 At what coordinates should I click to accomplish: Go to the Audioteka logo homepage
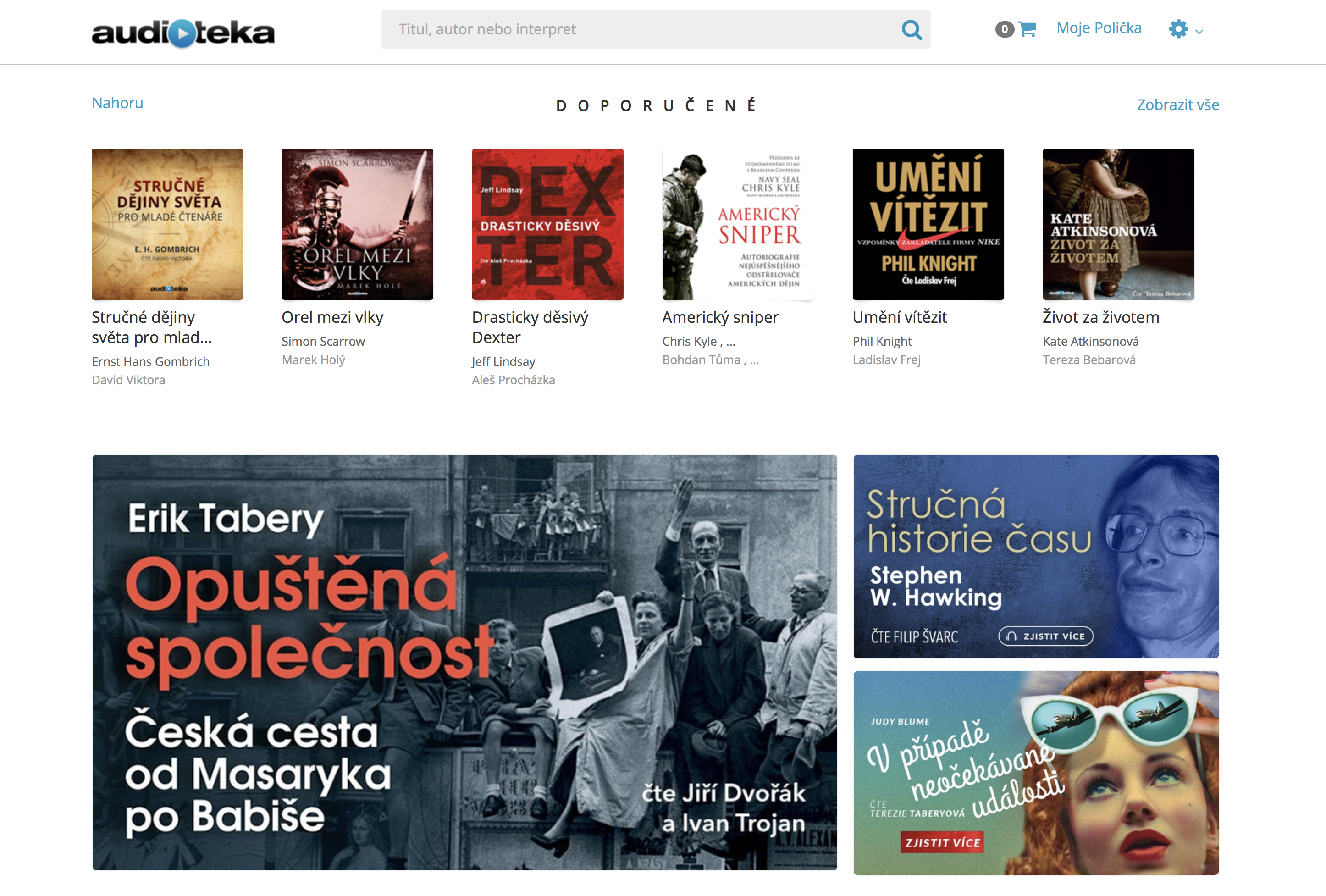click(x=183, y=33)
